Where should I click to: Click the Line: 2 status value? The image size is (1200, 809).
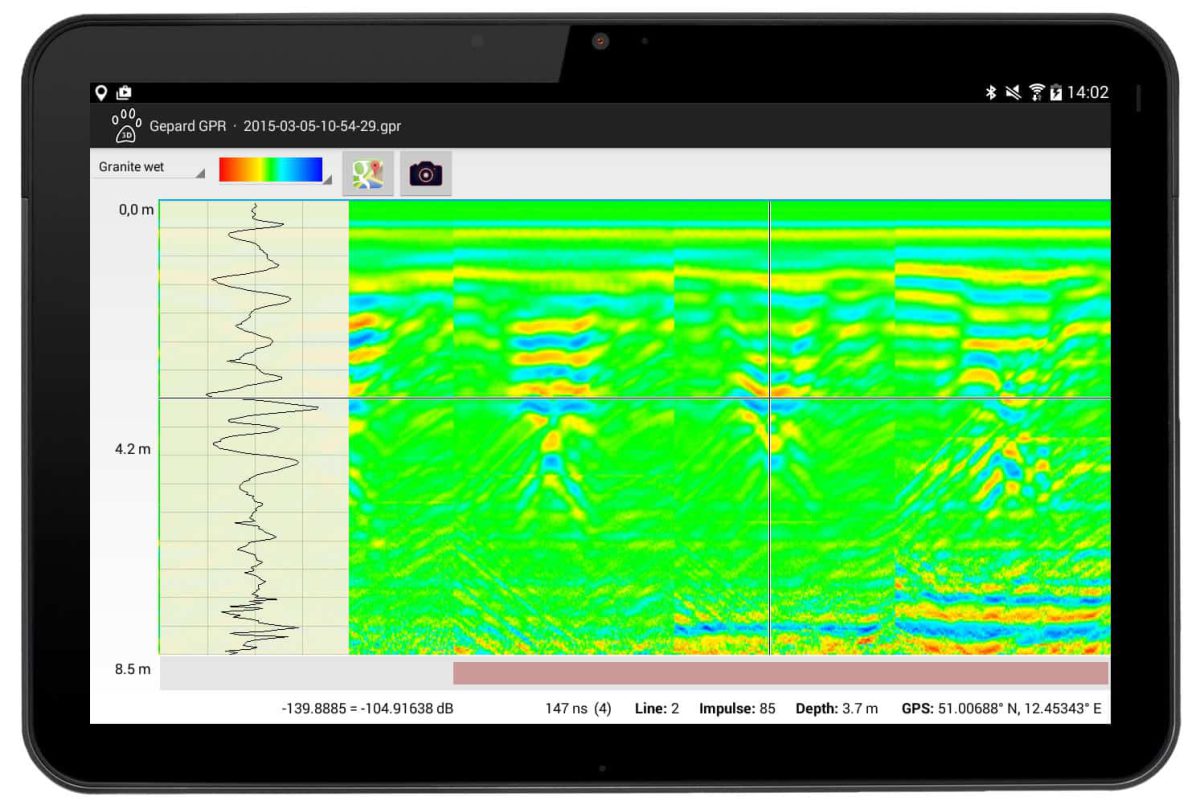657,709
